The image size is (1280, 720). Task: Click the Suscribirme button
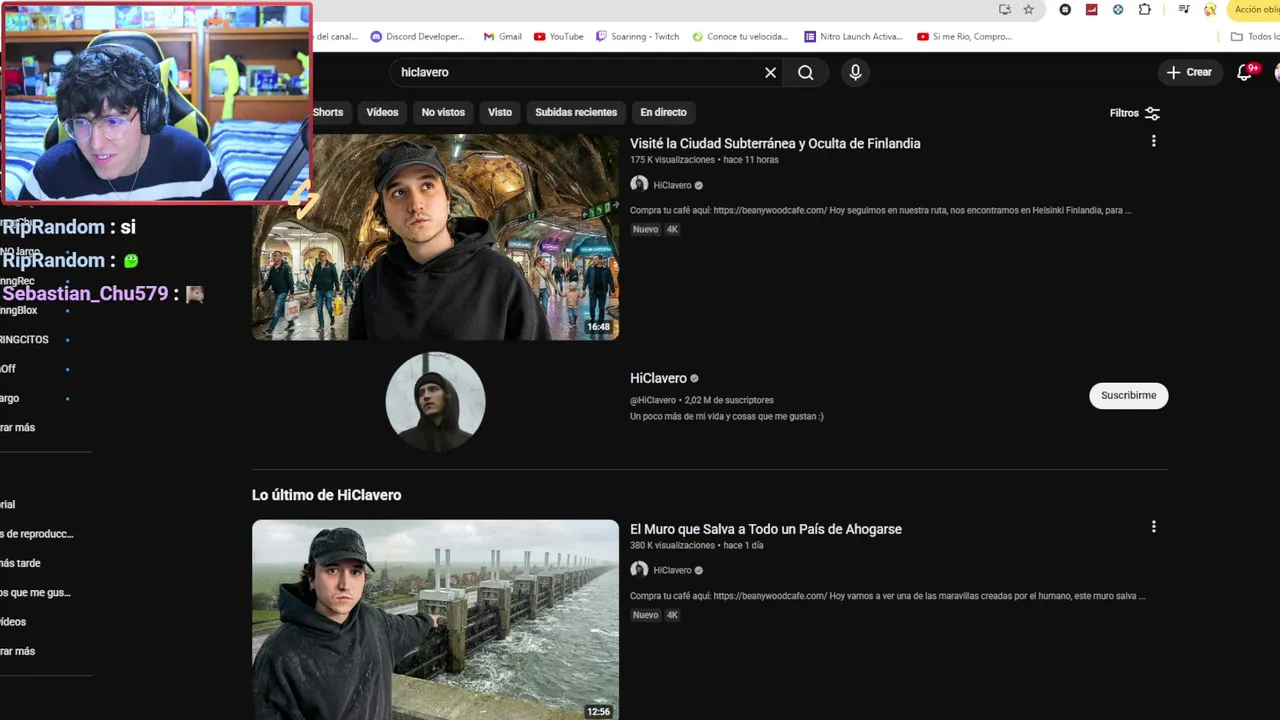[1128, 395]
